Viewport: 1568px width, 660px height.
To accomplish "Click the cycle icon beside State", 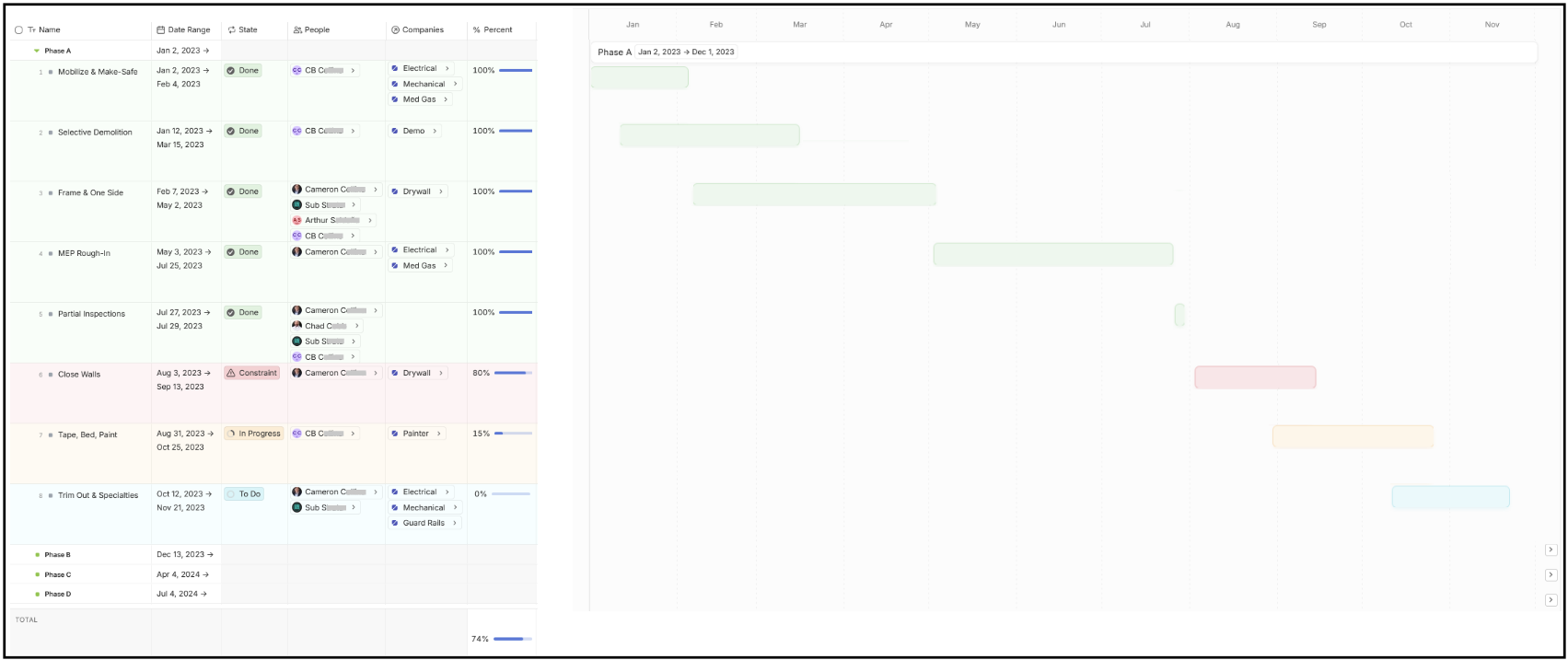I will pyautogui.click(x=232, y=30).
